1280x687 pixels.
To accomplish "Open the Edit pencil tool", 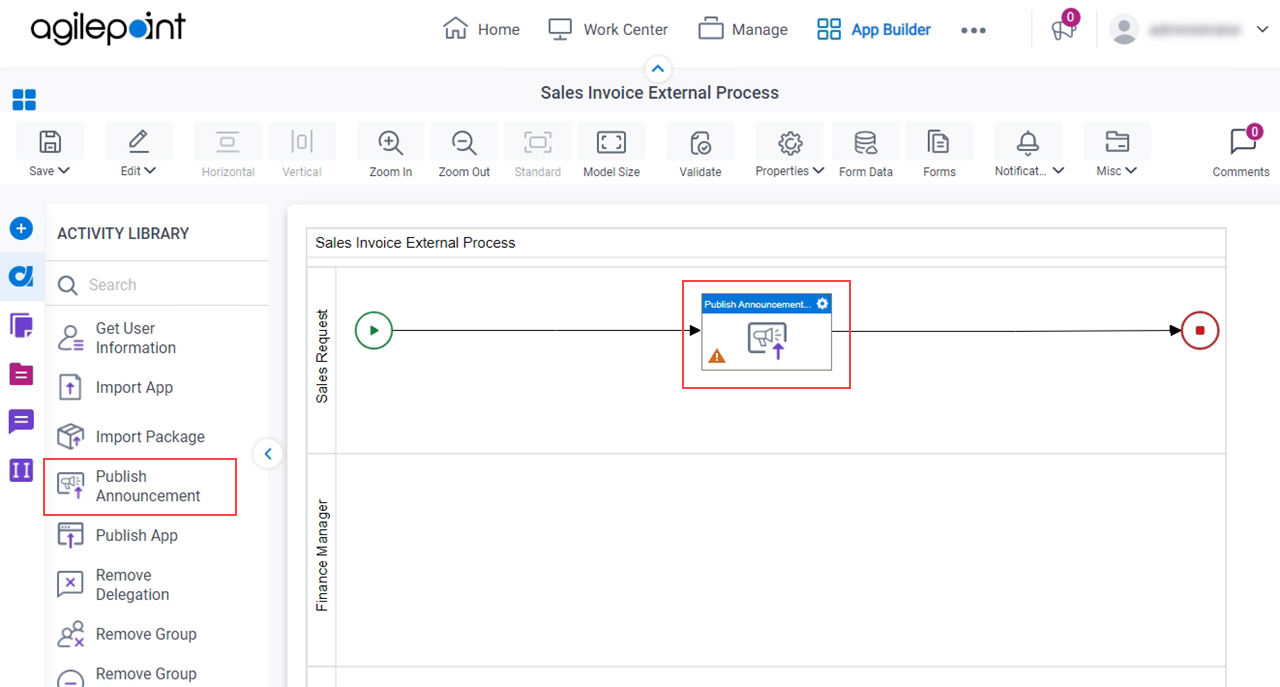I will [139, 141].
